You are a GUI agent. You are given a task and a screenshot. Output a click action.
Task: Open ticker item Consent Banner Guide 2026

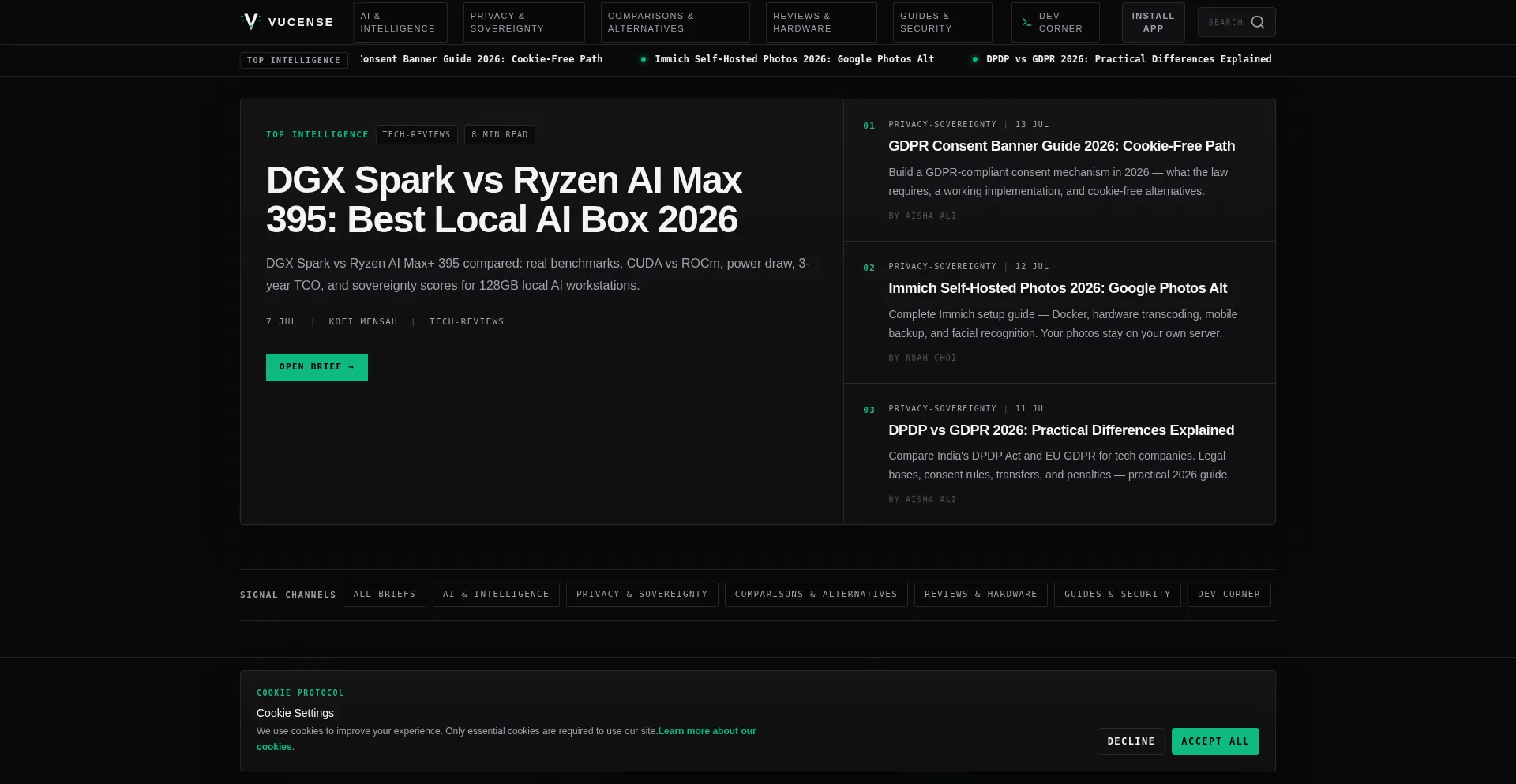(482, 59)
